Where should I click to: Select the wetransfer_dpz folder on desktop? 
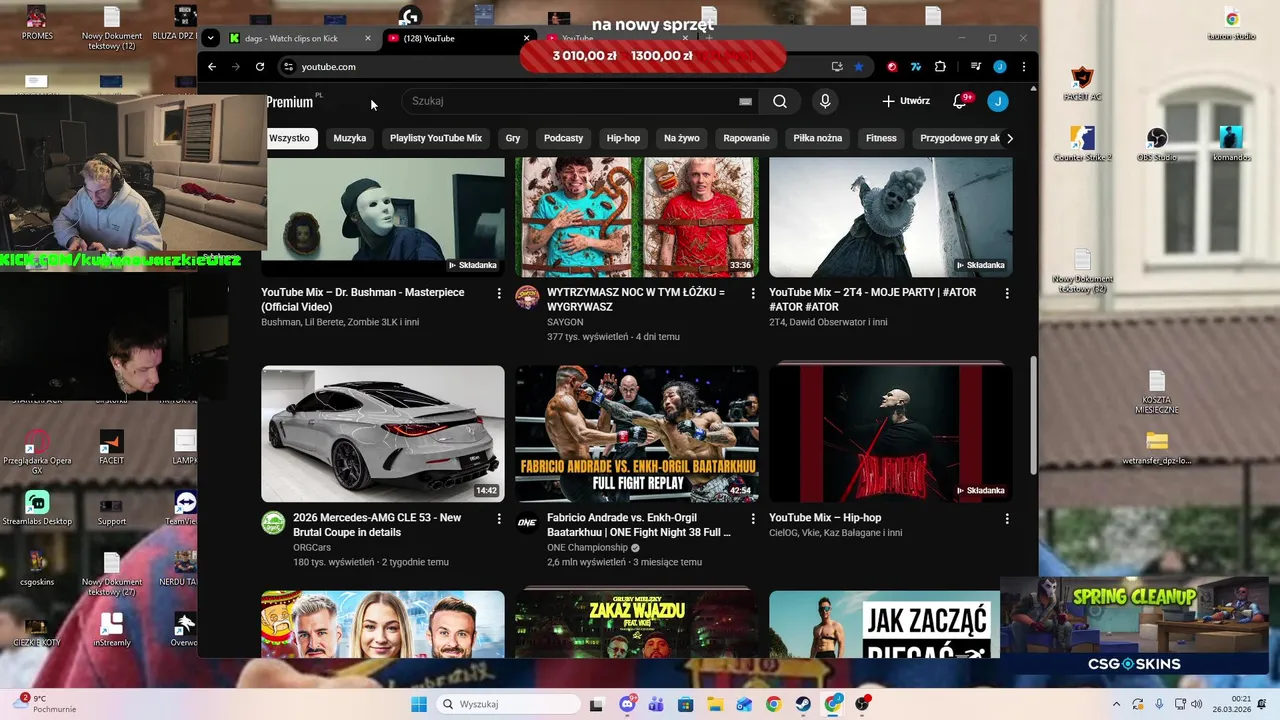click(x=1157, y=448)
